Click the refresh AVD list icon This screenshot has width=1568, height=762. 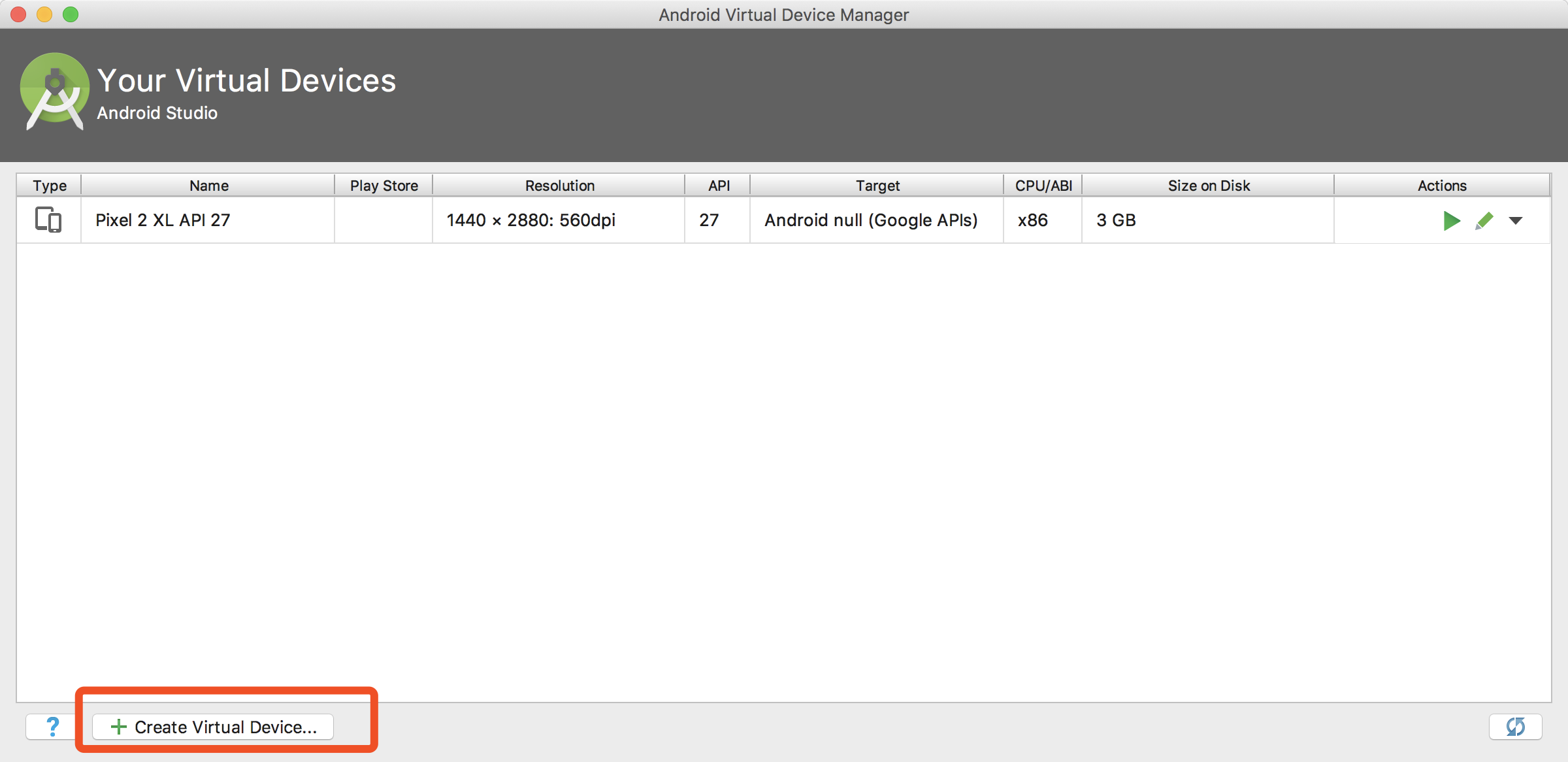pos(1515,727)
